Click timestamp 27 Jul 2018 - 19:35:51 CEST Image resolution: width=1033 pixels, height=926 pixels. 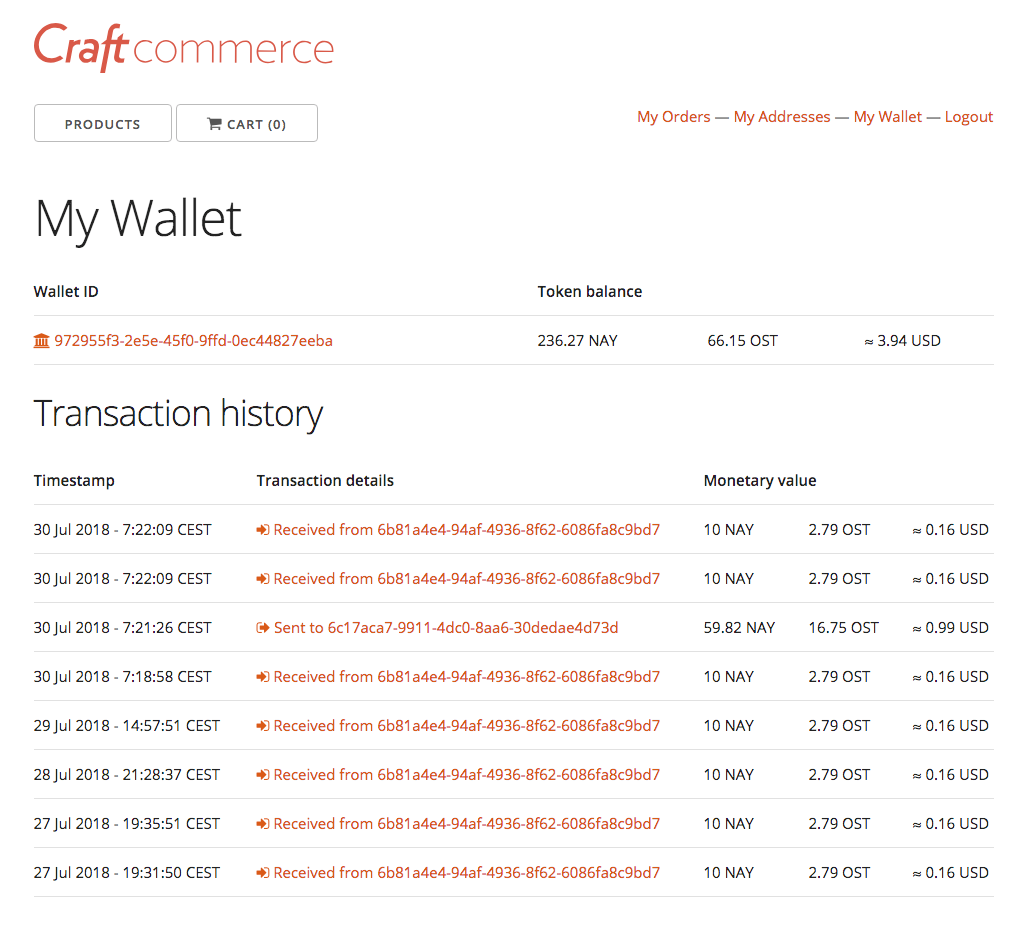click(x=126, y=823)
